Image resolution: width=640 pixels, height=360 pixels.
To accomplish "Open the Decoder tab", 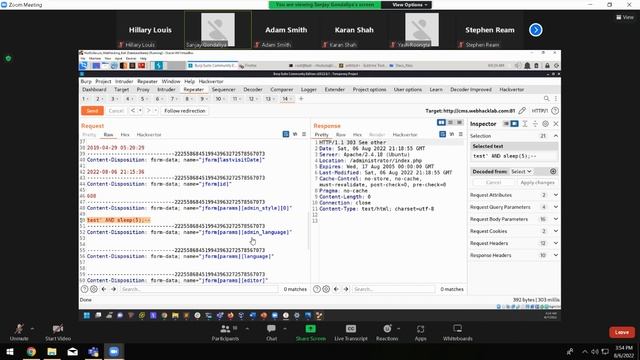I will click(253, 89).
